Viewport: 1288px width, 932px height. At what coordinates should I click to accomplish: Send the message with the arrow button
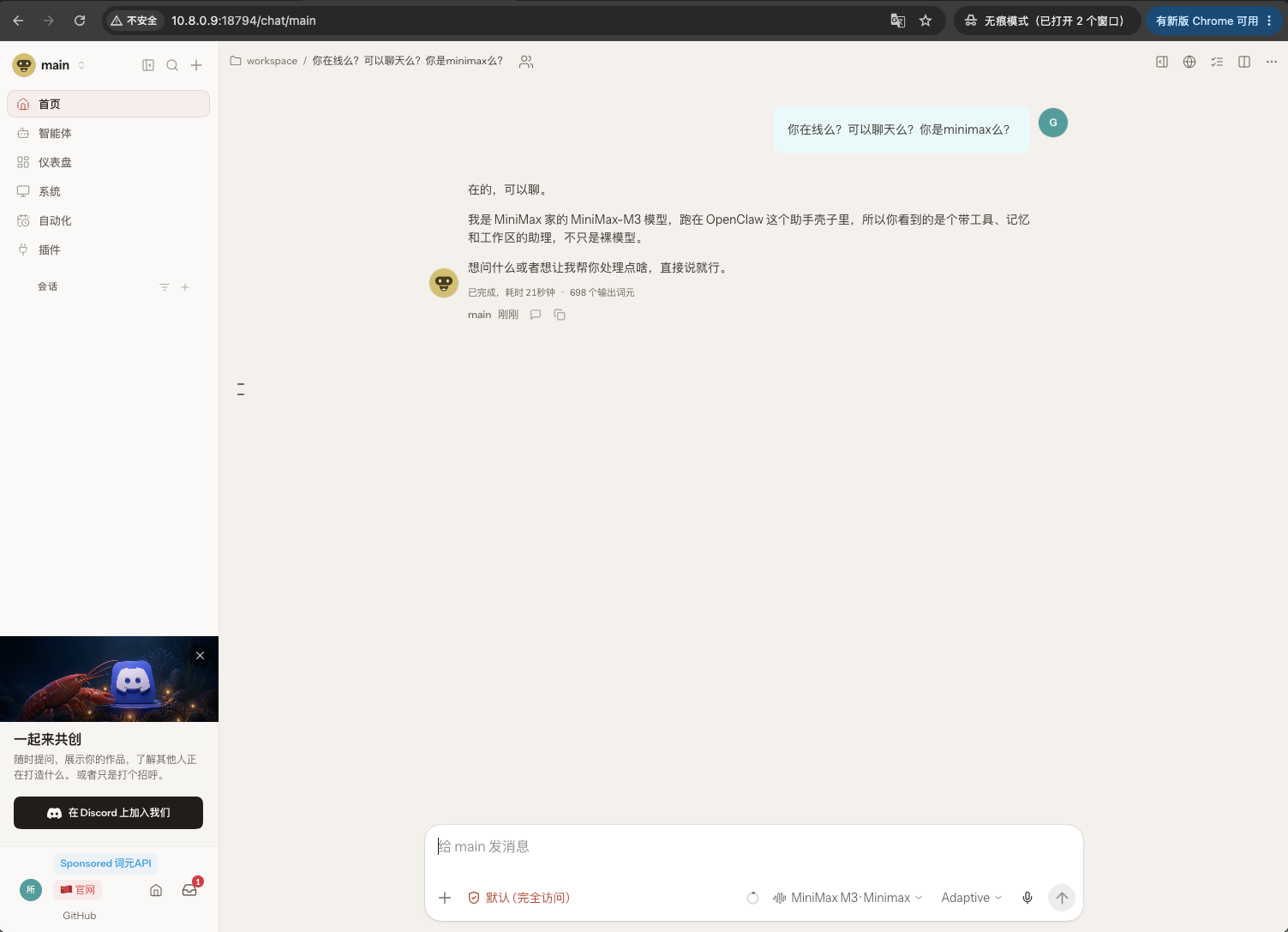[x=1062, y=898]
